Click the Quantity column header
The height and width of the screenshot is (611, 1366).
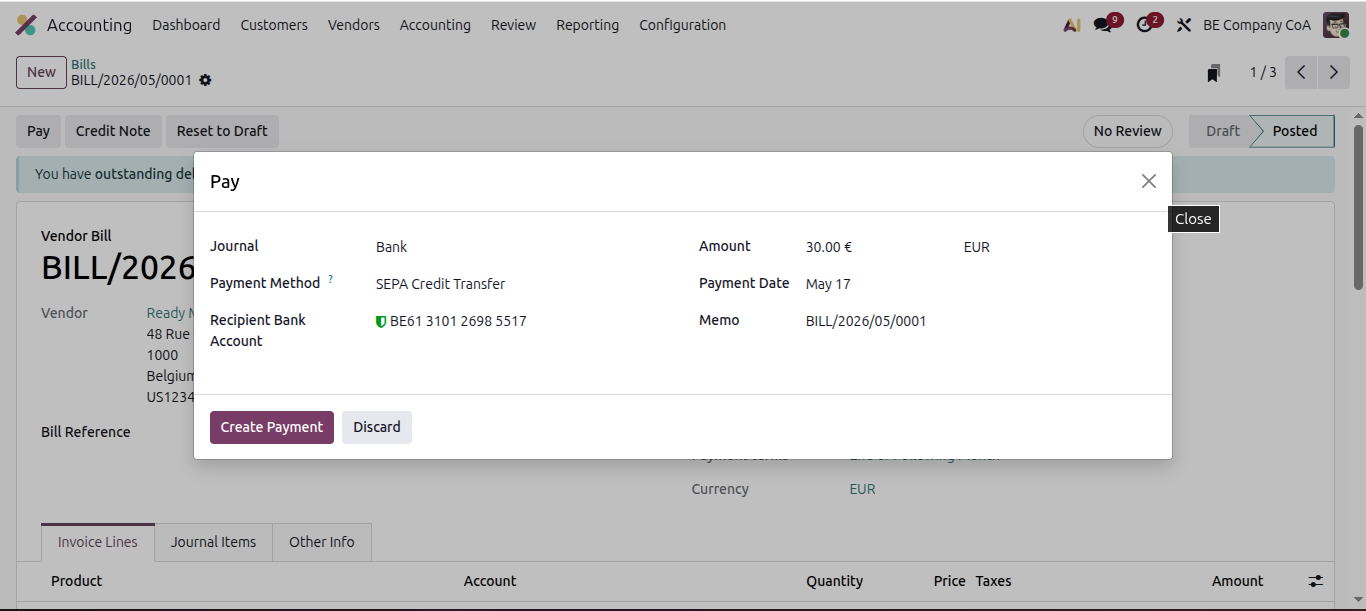tap(835, 581)
